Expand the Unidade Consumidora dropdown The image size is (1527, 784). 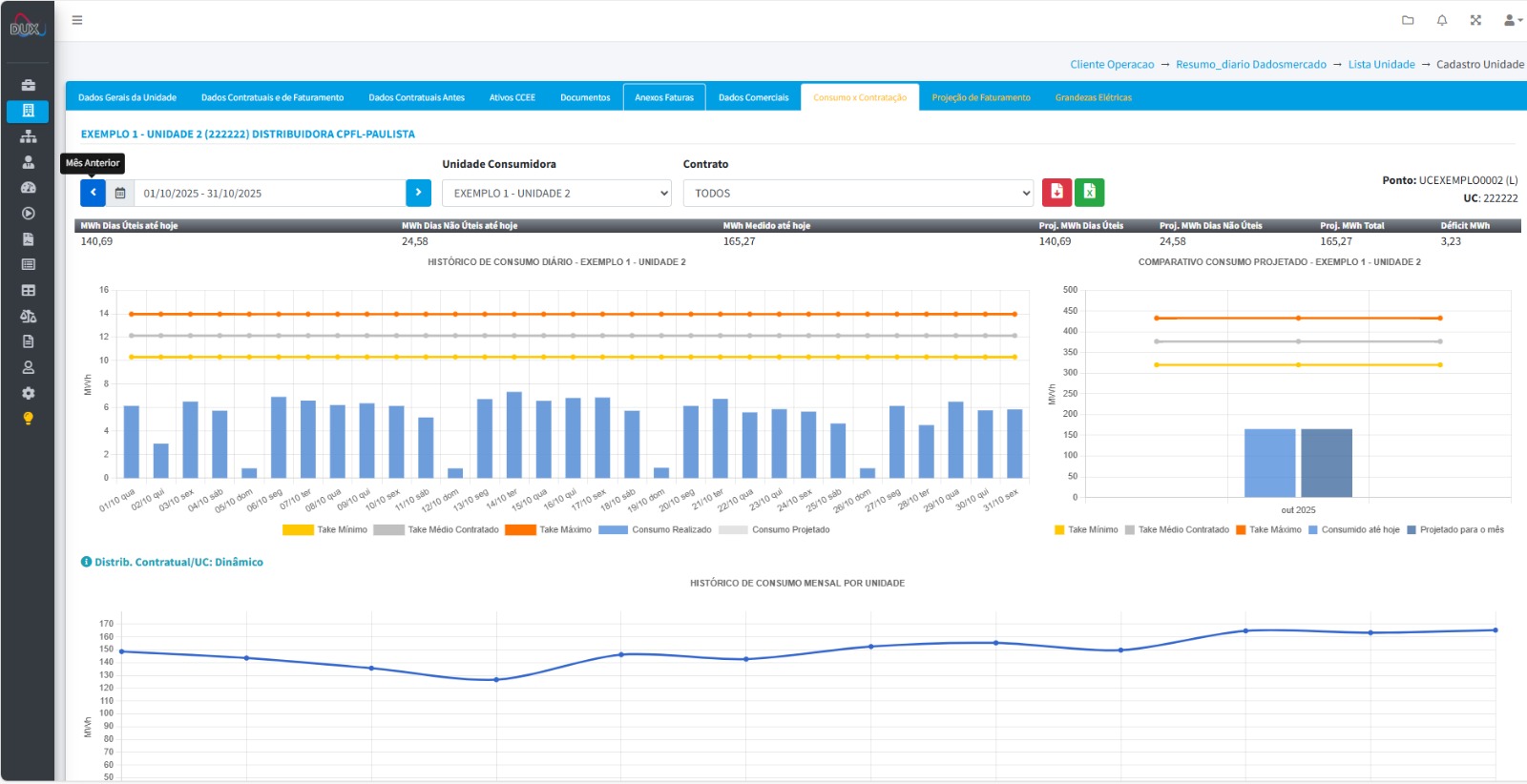coord(557,194)
